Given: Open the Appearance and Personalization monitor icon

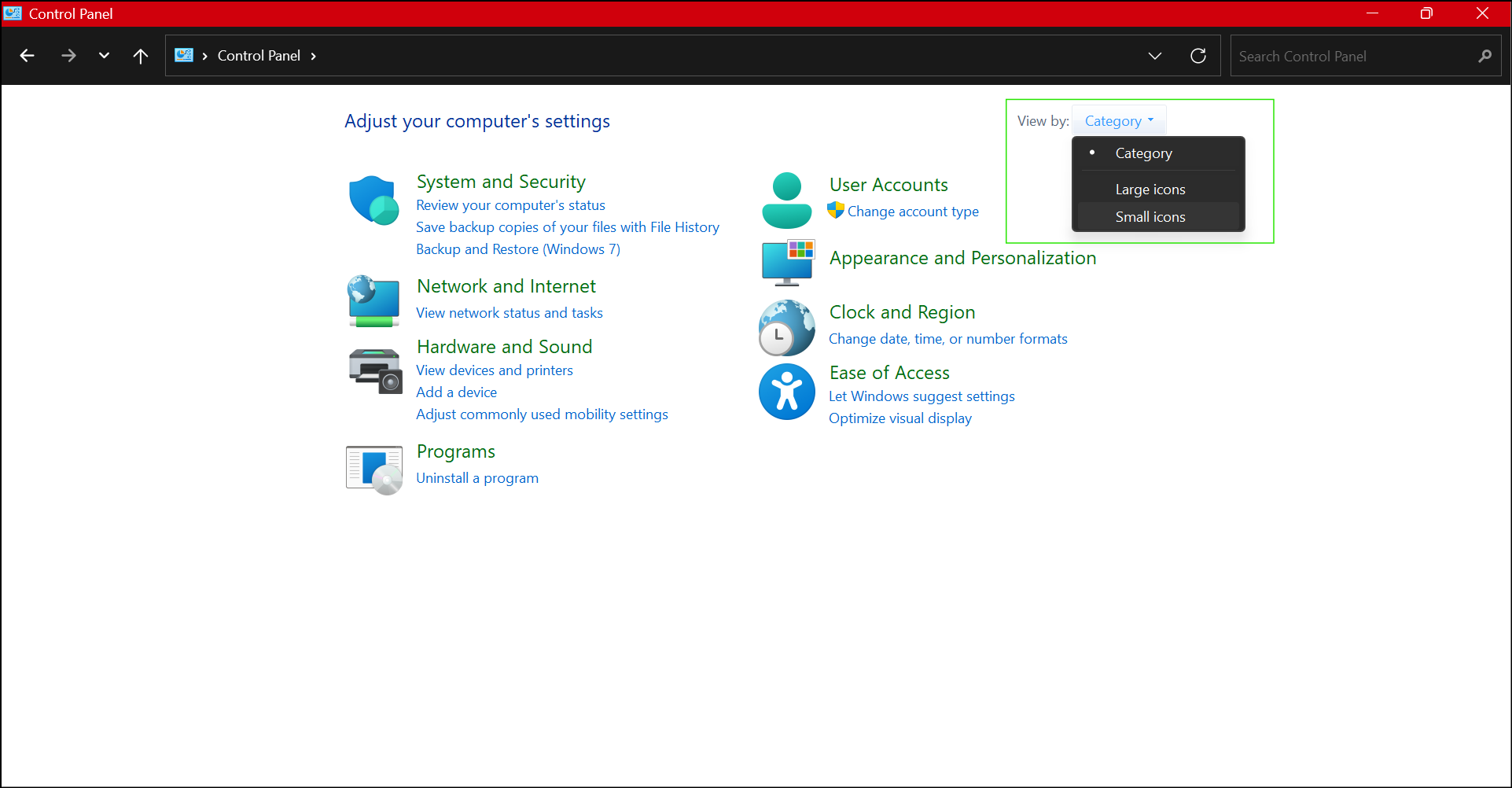Looking at the screenshot, I should pos(788,263).
